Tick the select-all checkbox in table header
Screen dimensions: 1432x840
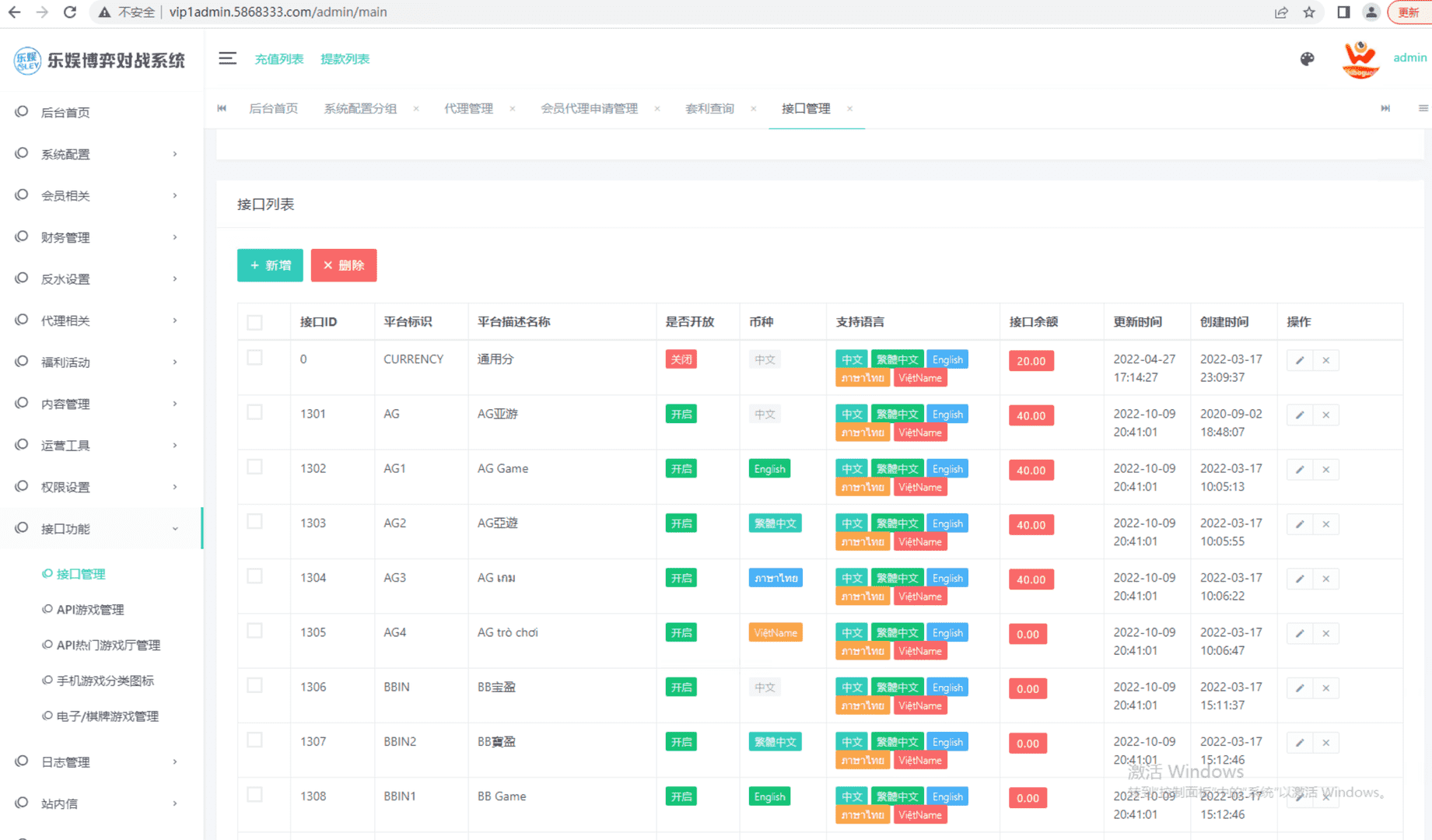(x=254, y=322)
